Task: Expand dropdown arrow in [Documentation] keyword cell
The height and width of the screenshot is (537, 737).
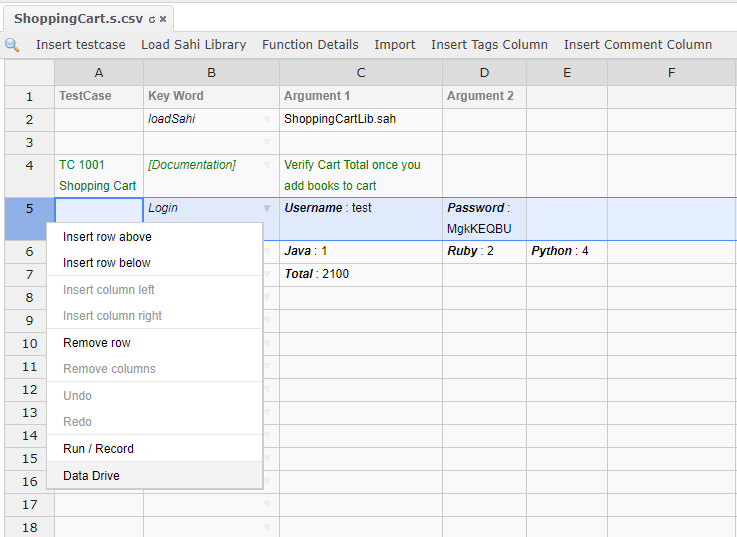Action: pyautogui.click(x=267, y=165)
